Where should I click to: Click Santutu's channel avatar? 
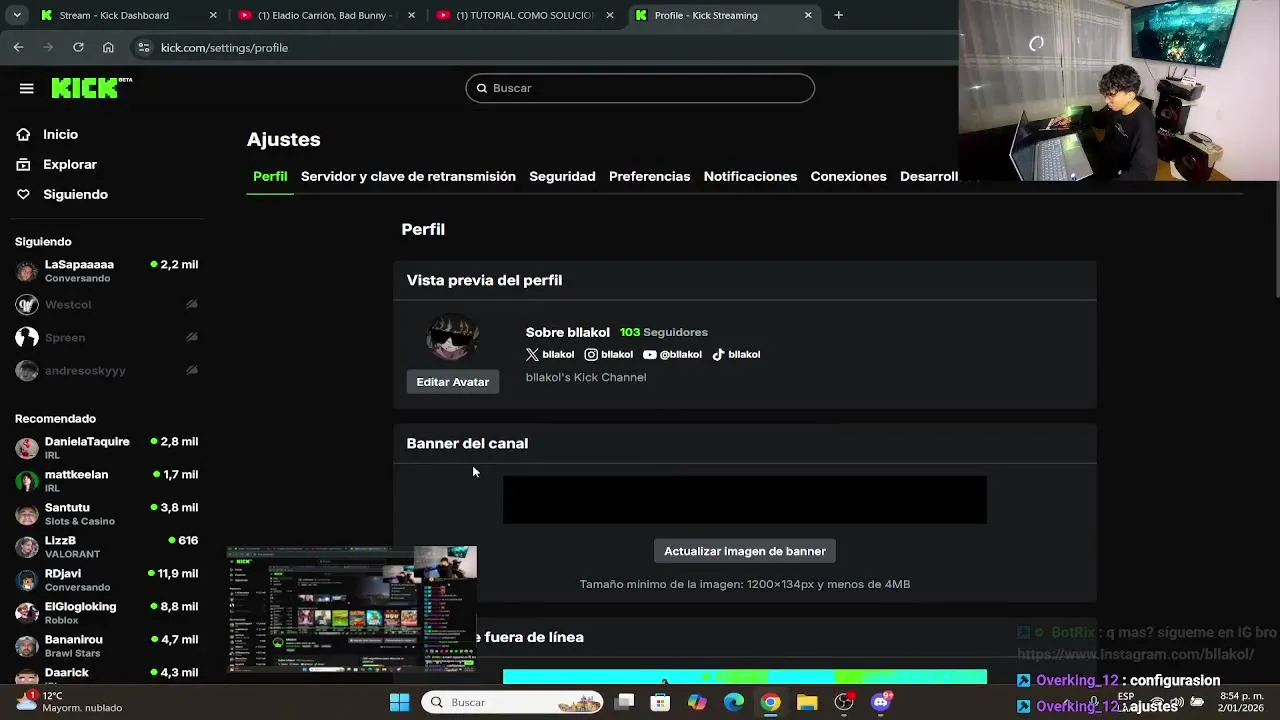point(27,514)
